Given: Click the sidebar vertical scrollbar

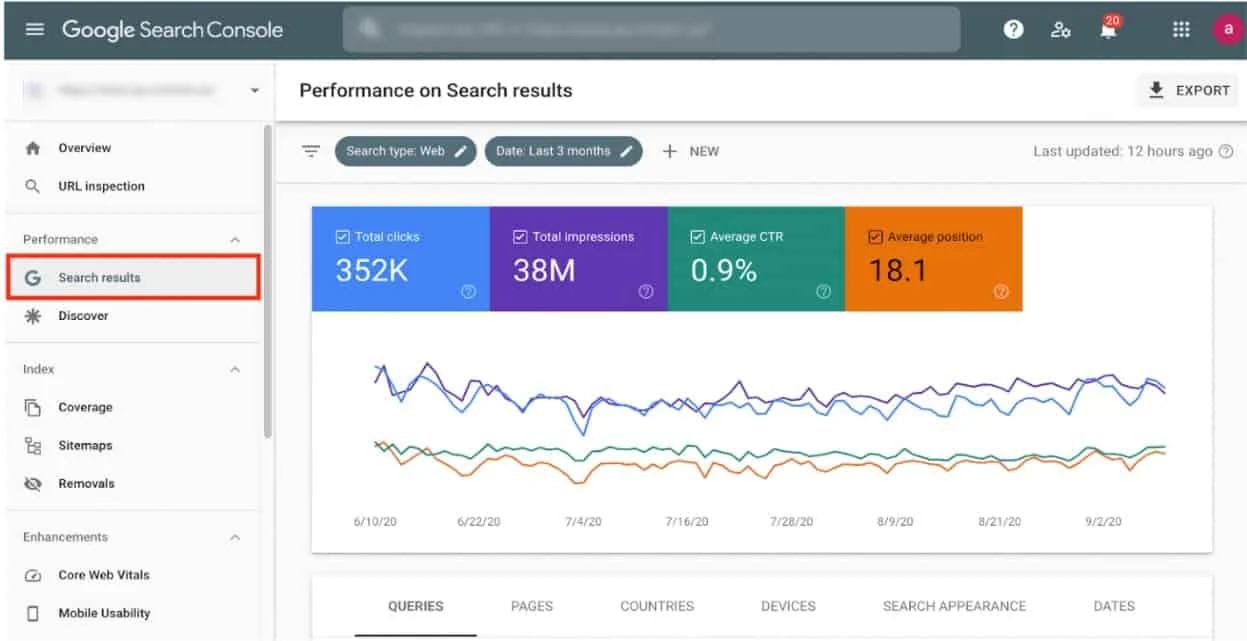Looking at the screenshot, I should click(267, 282).
